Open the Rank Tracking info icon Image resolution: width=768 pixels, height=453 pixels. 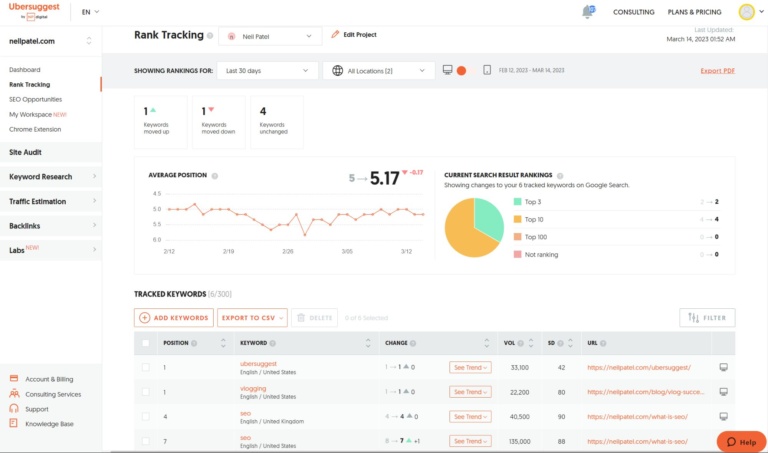210,35
